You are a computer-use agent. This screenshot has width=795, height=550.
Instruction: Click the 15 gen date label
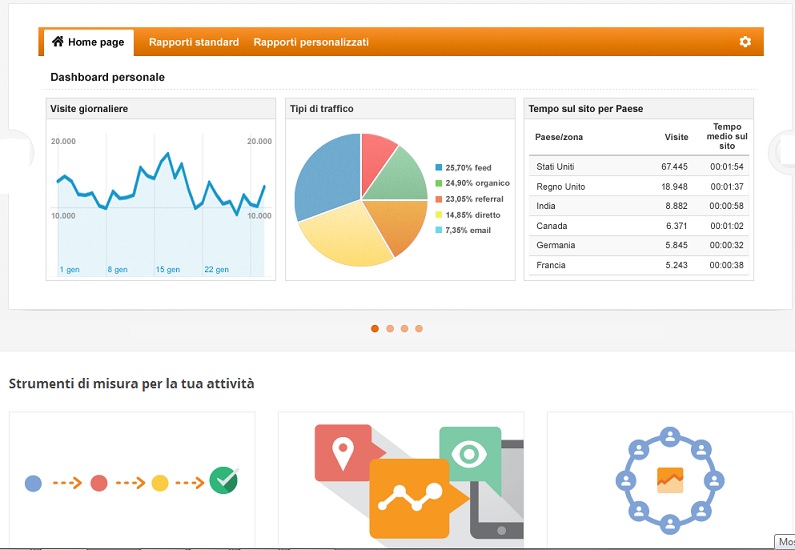(168, 270)
